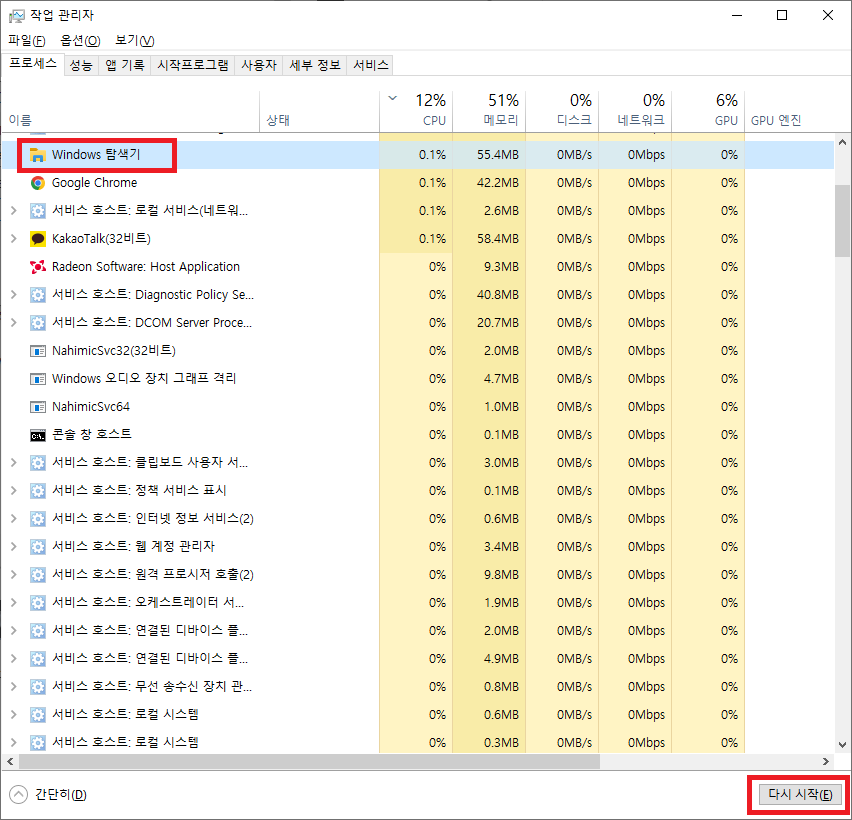The image size is (852, 820).
Task: Click the 작업 관리자 title bar icon
Action: coord(17,16)
